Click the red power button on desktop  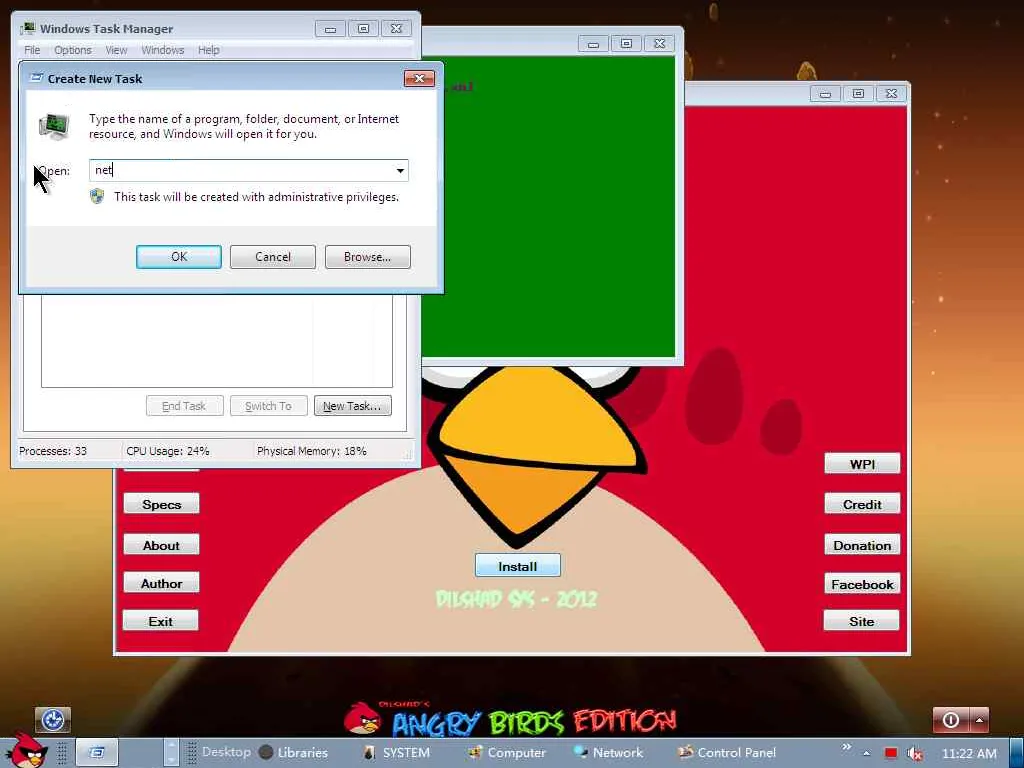pos(951,720)
